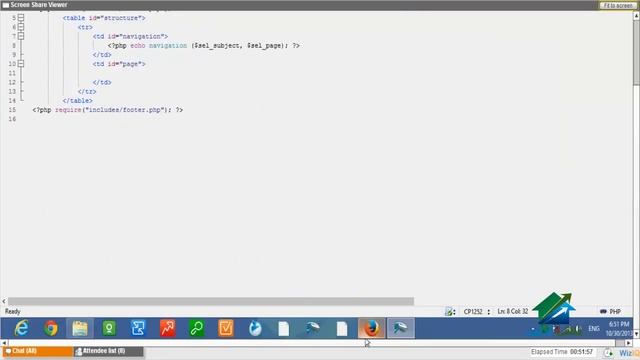Open the Chat (All) tab
The width and height of the screenshot is (640, 360).
pyautogui.click(x=37, y=351)
